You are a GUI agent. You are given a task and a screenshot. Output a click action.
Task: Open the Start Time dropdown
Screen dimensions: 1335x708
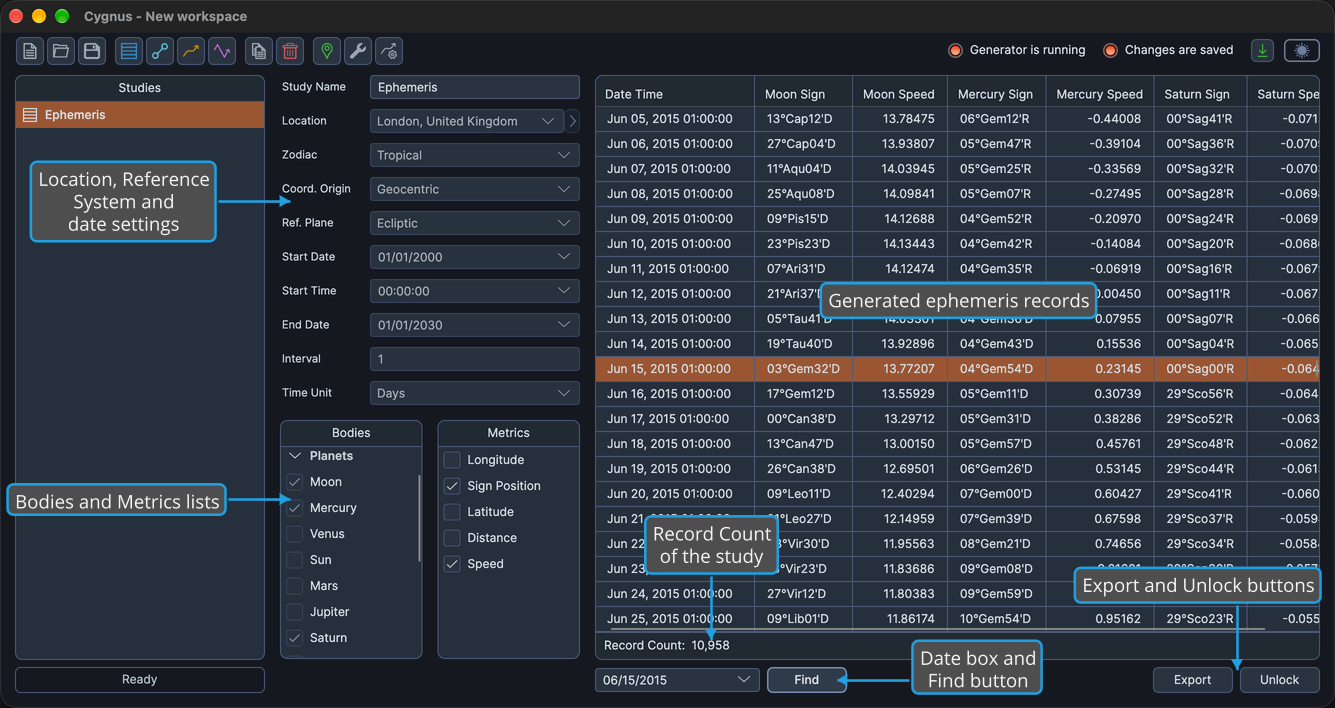point(475,291)
